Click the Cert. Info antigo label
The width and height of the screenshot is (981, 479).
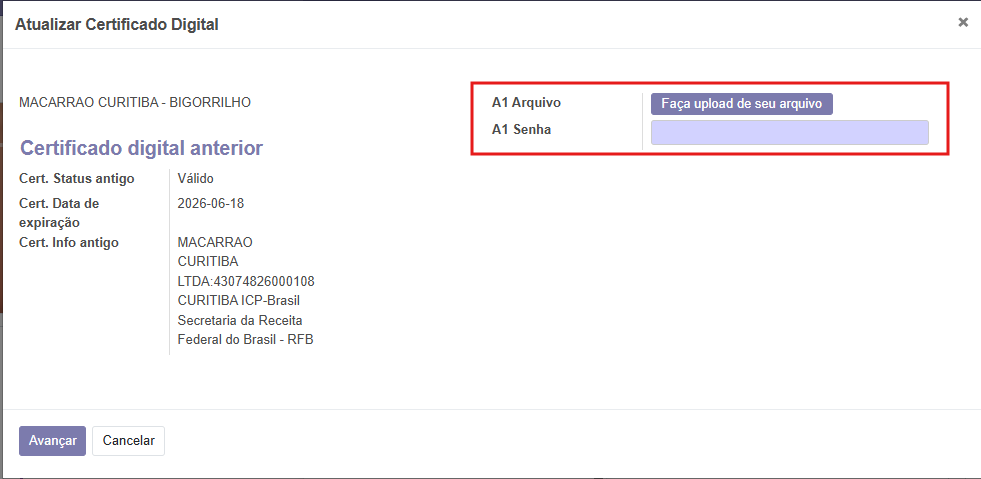coord(69,242)
